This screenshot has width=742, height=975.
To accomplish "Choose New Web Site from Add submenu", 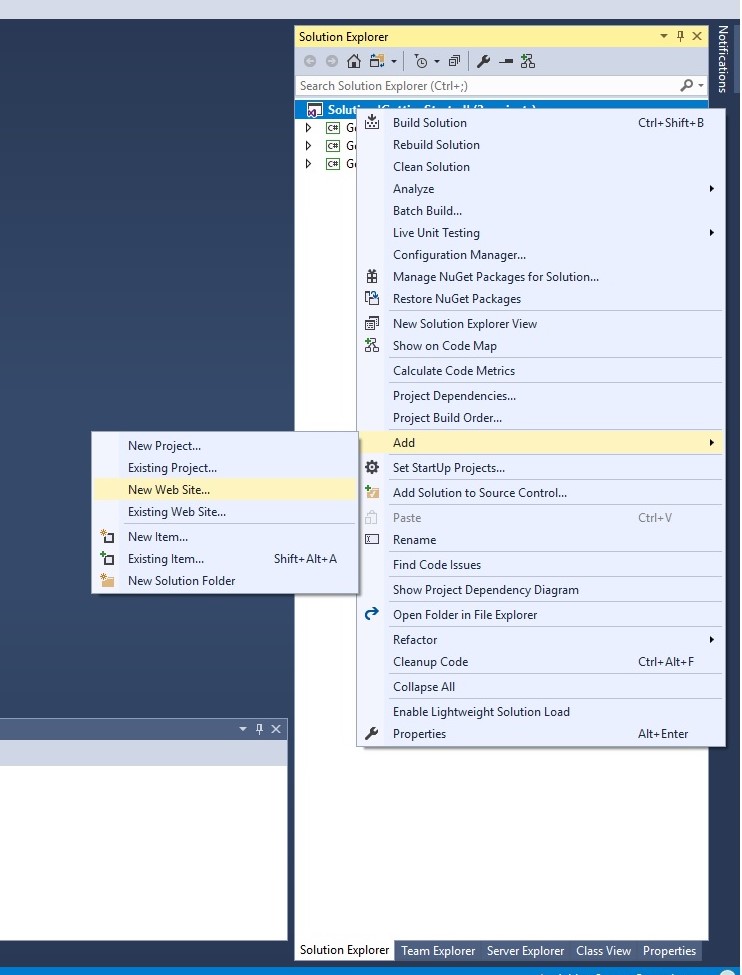I will pyautogui.click(x=169, y=490).
